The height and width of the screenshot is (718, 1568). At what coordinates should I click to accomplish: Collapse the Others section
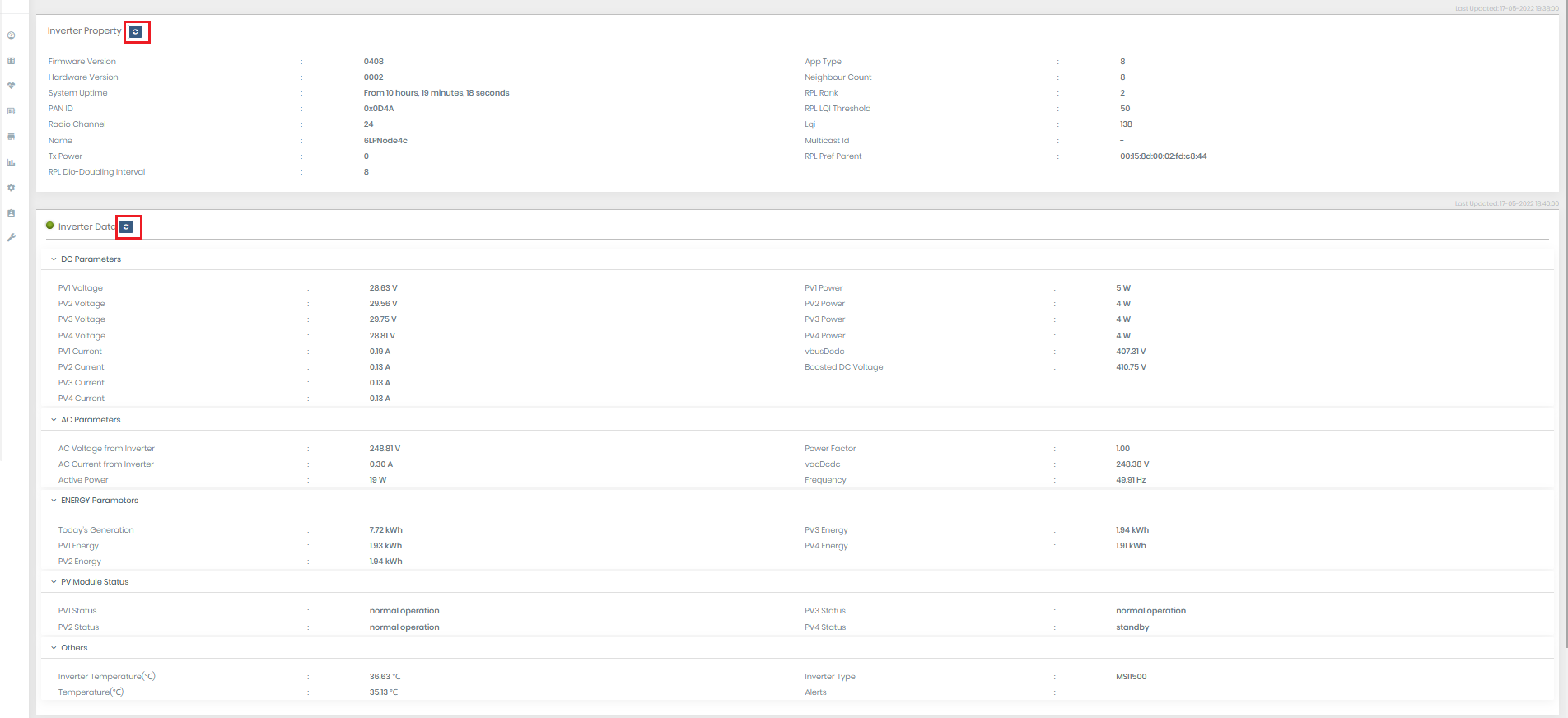point(54,648)
